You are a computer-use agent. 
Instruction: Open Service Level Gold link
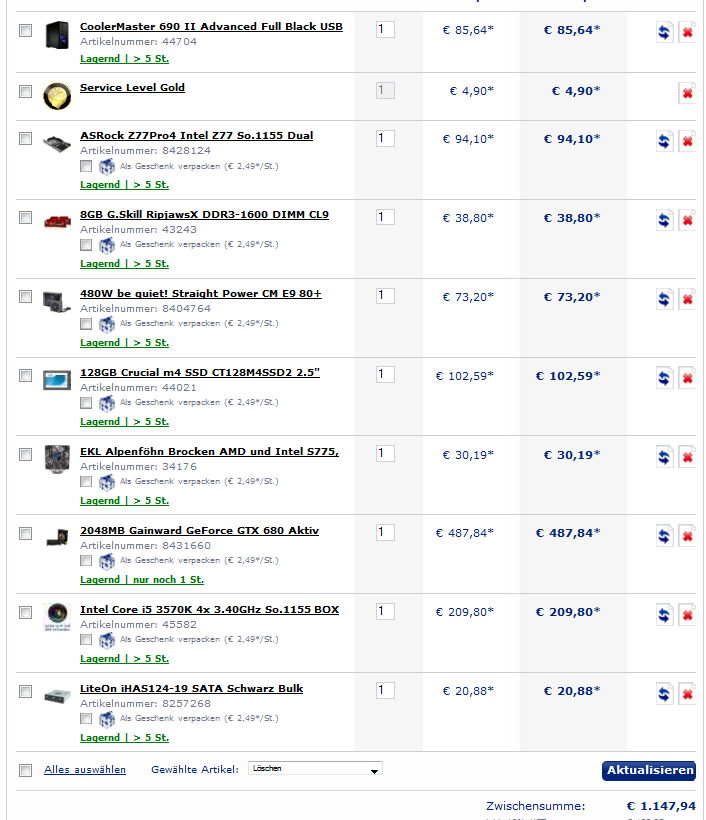[x=132, y=88]
